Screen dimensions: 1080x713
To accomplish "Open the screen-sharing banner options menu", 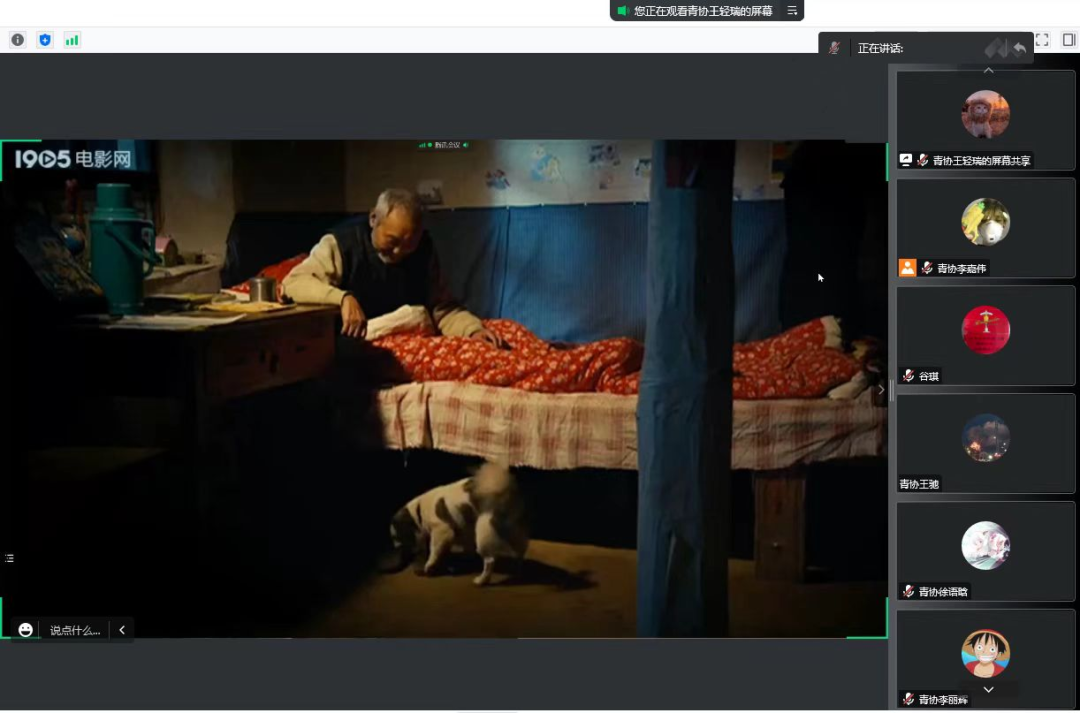I will [792, 11].
